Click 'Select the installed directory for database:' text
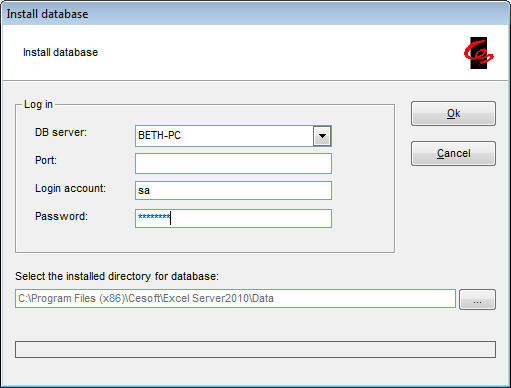The height and width of the screenshot is (388, 511). point(117,276)
